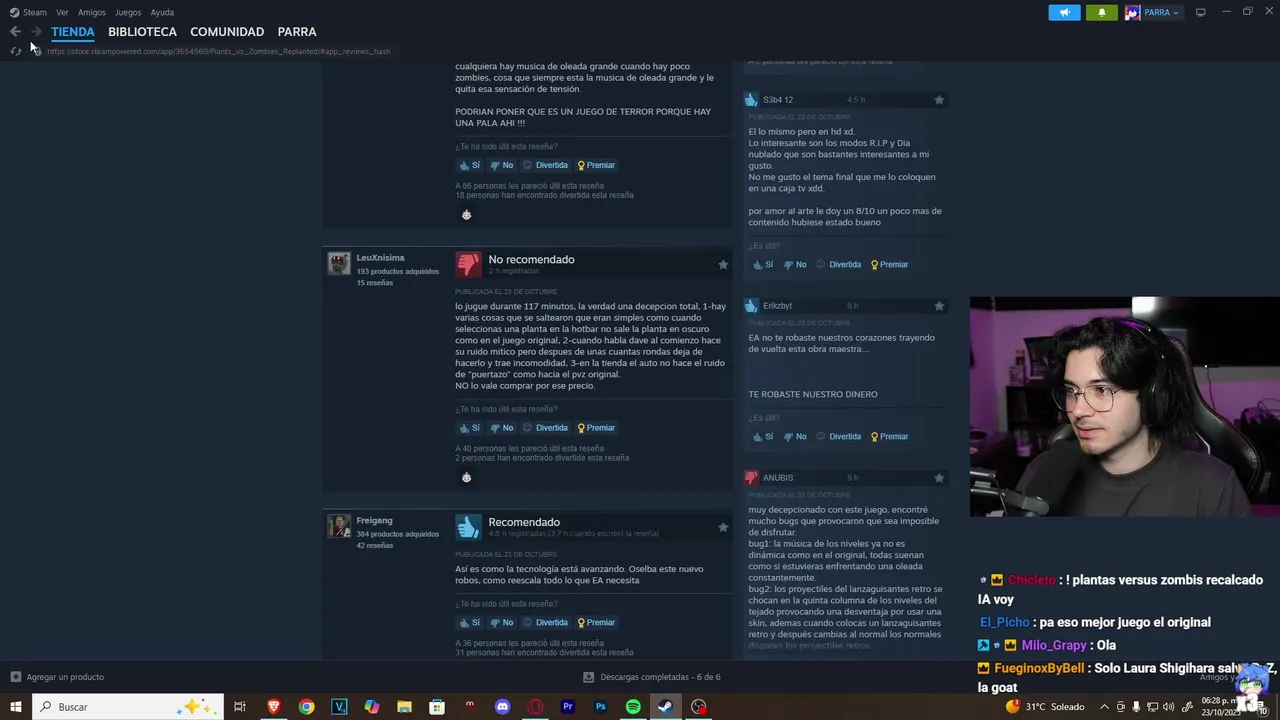The width and height of the screenshot is (1280, 720).
Task: Open the PARRA profile tab
Action: [x=297, y=32]
